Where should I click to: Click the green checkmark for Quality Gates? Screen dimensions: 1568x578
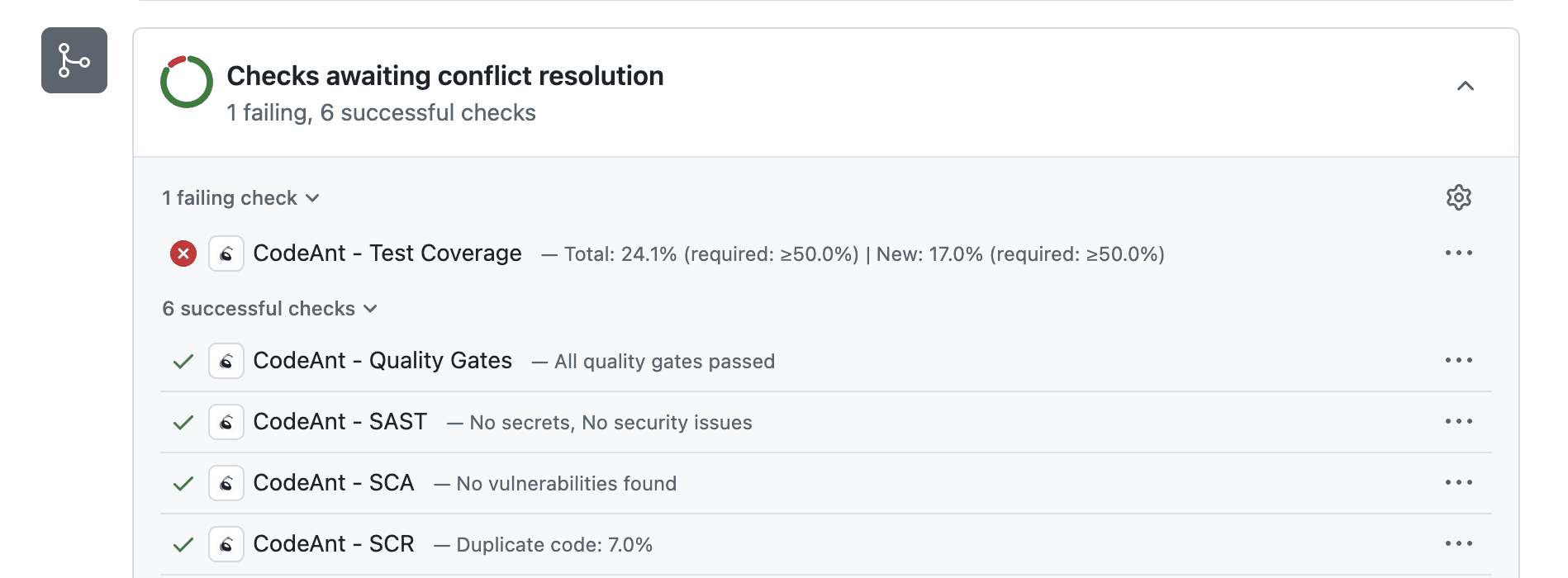tap(183, 361)
